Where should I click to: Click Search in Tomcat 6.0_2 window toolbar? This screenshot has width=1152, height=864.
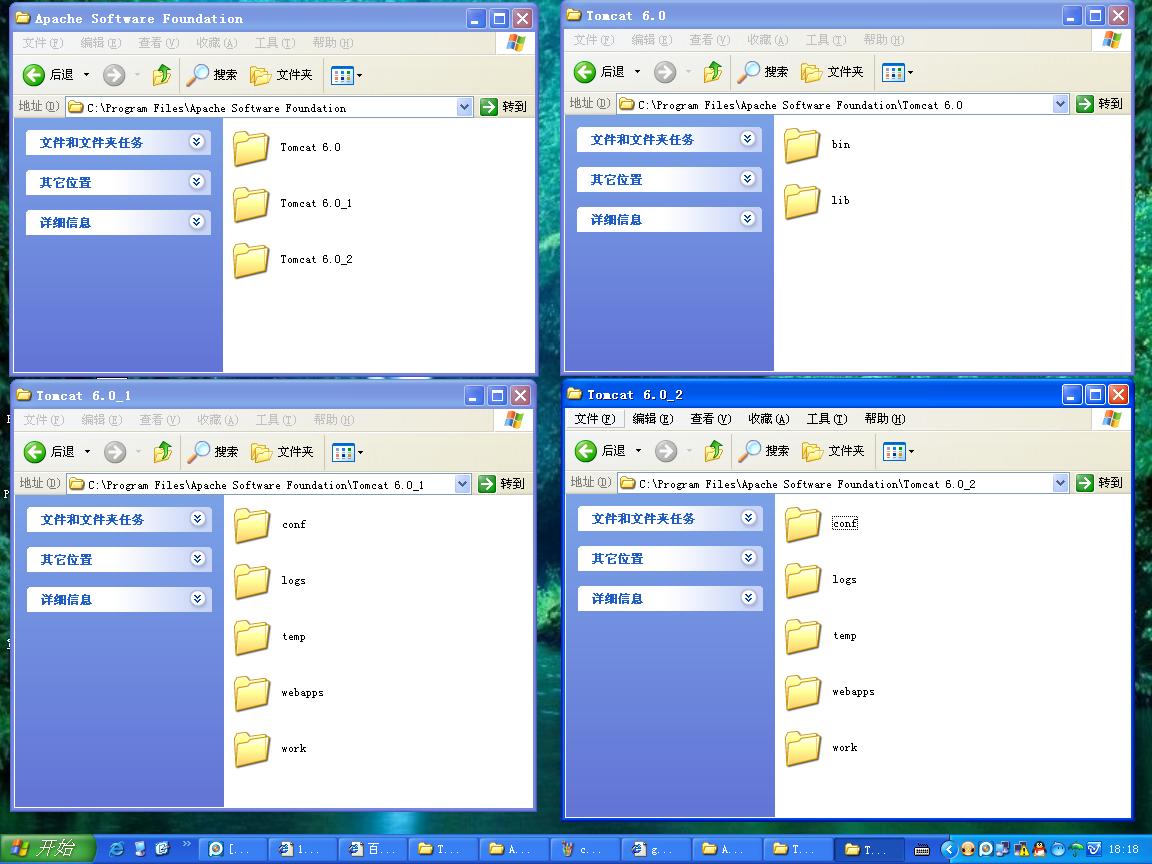point(763,450)
